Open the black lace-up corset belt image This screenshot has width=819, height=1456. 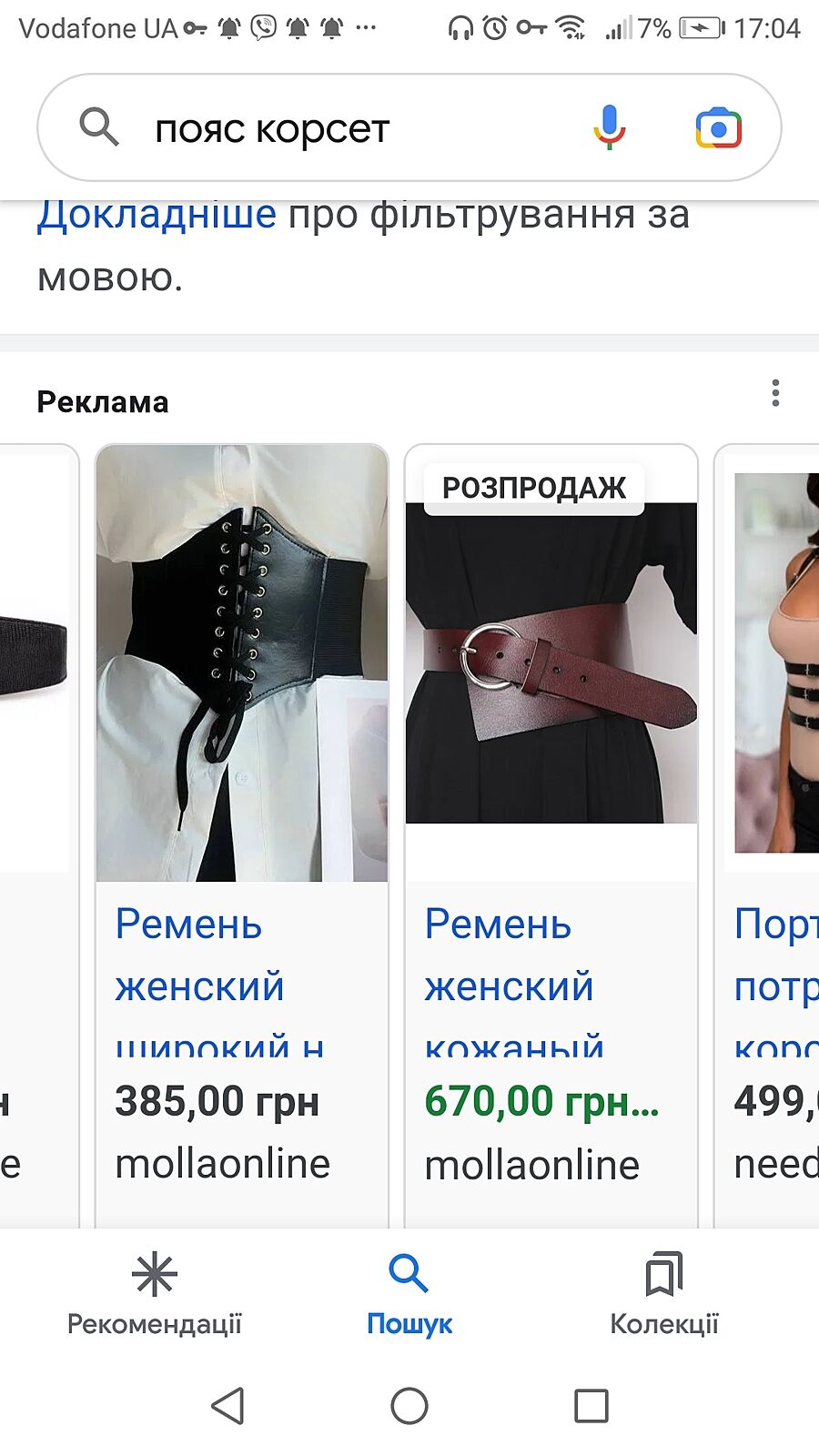pos(242,663)
